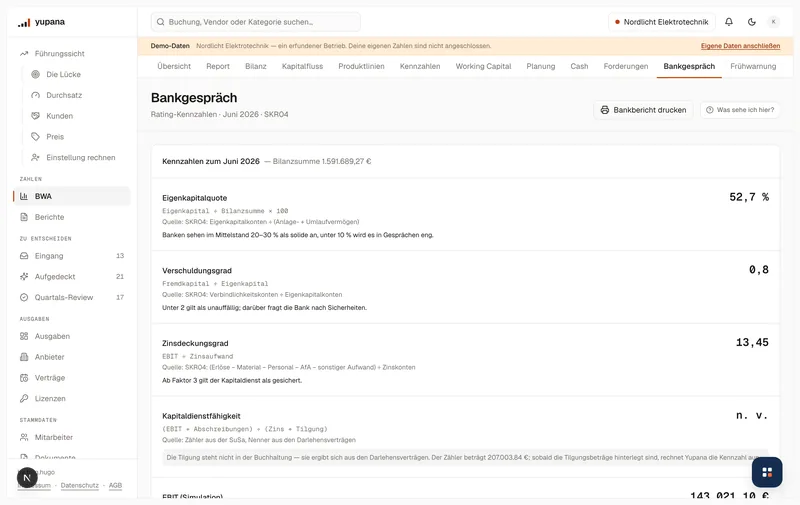Open Nordlicht Elektrotechnik company selector

click(661, 22)
